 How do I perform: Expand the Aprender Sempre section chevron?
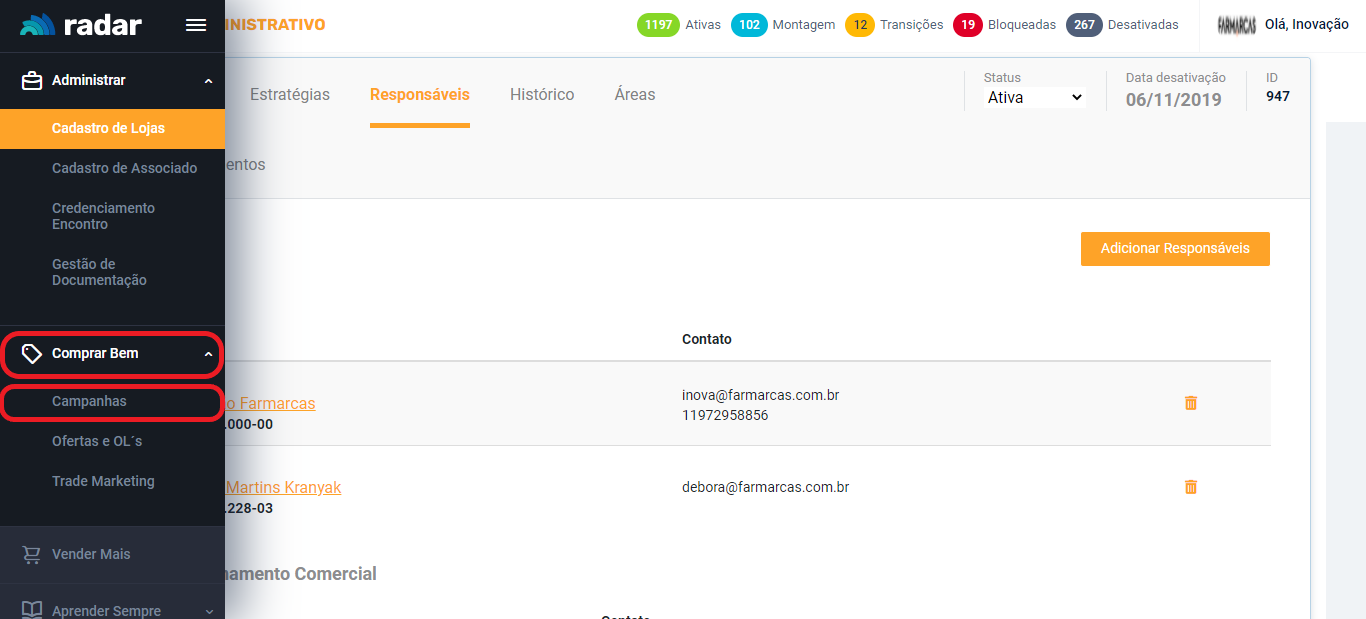point(208,611)
